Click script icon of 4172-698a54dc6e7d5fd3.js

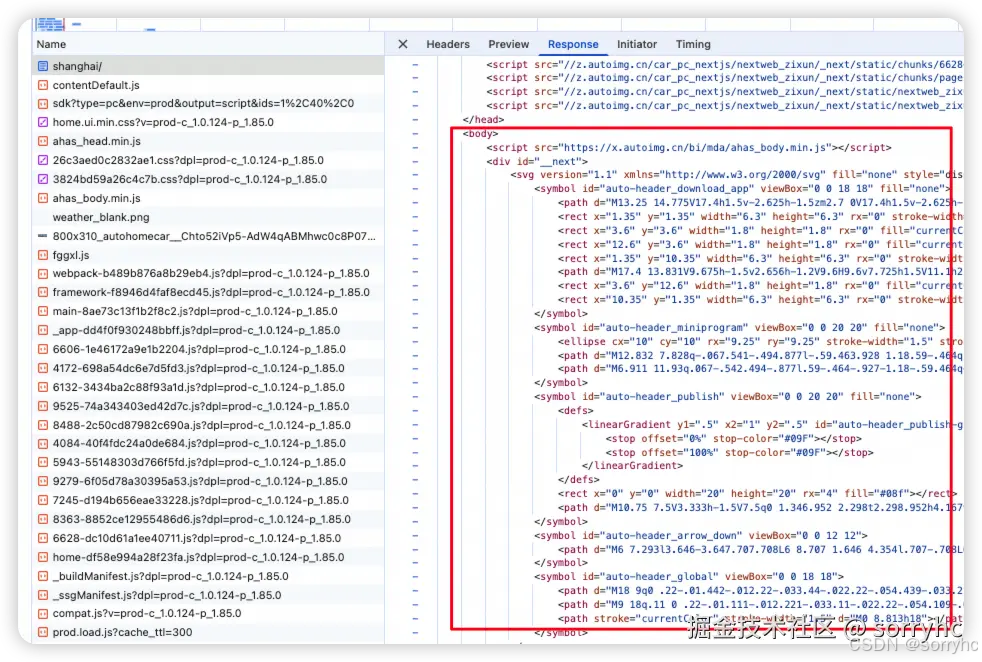tap(43, 368)
